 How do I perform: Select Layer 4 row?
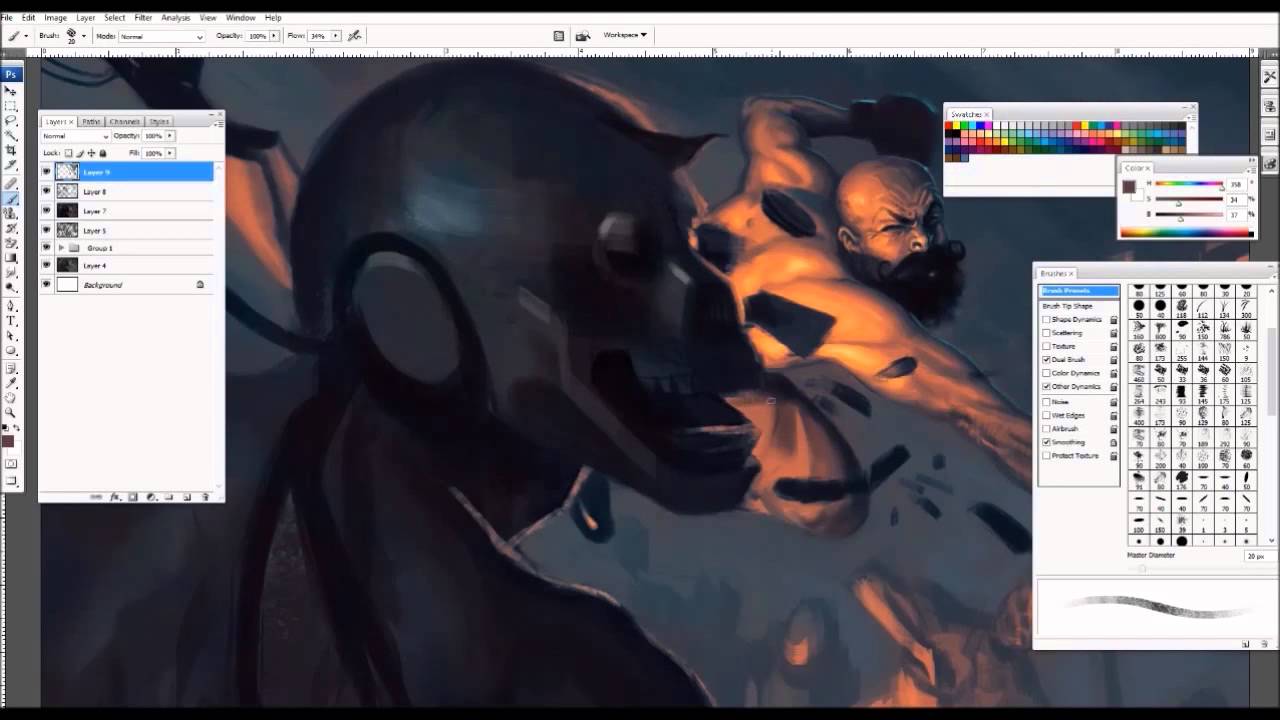[127, 265]
